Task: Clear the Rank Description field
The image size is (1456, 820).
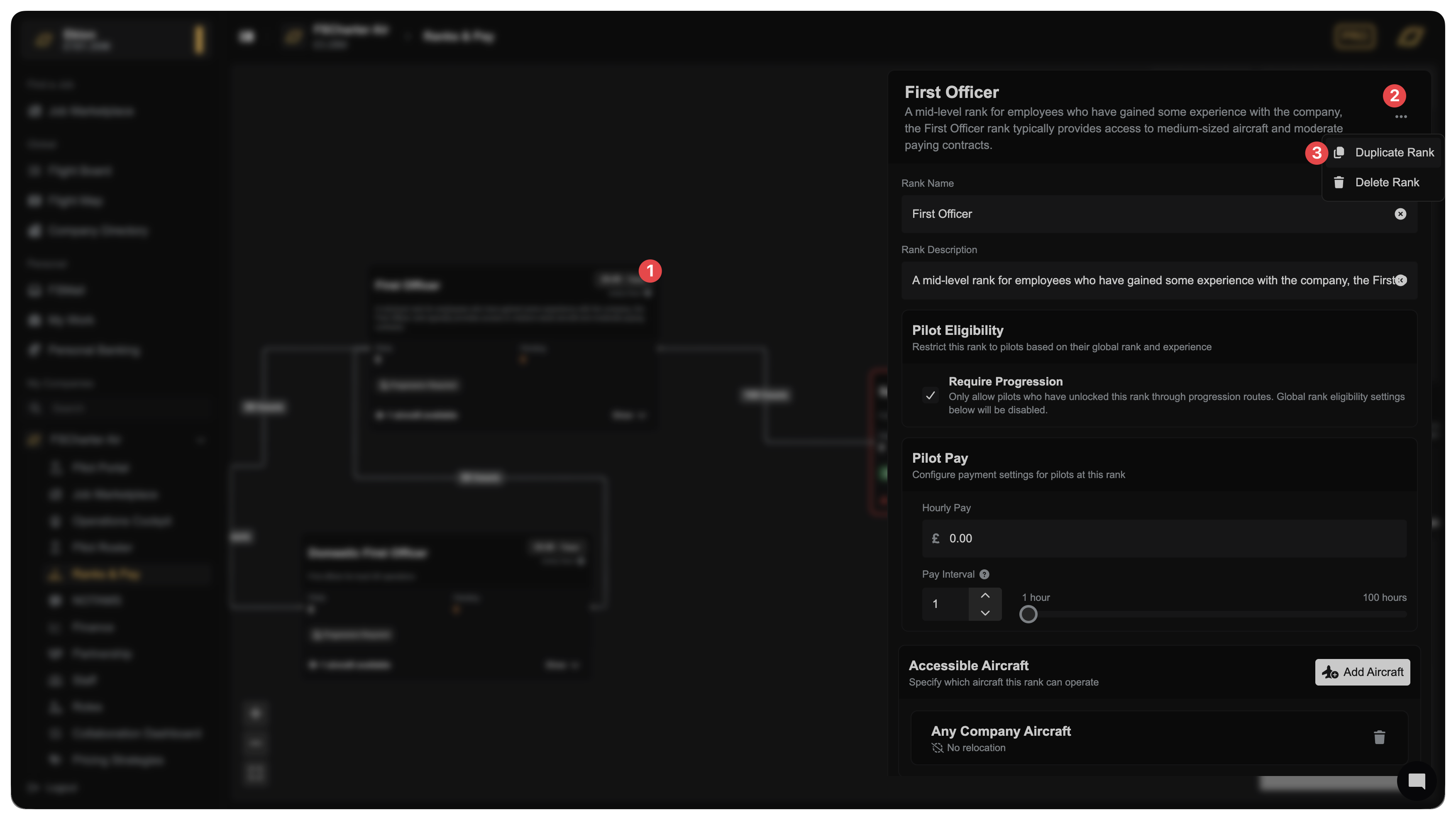Action: [1401, 280]
